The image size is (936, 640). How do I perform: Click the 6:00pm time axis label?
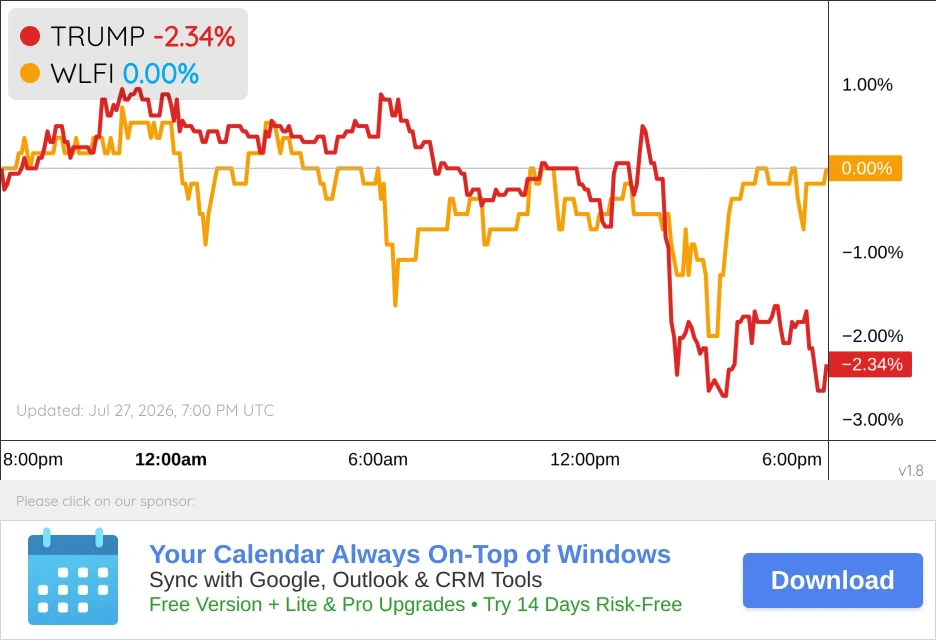pos(792,459)
